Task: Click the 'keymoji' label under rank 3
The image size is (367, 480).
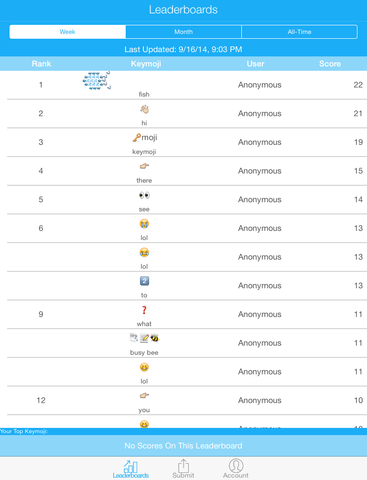Action: 144,152
